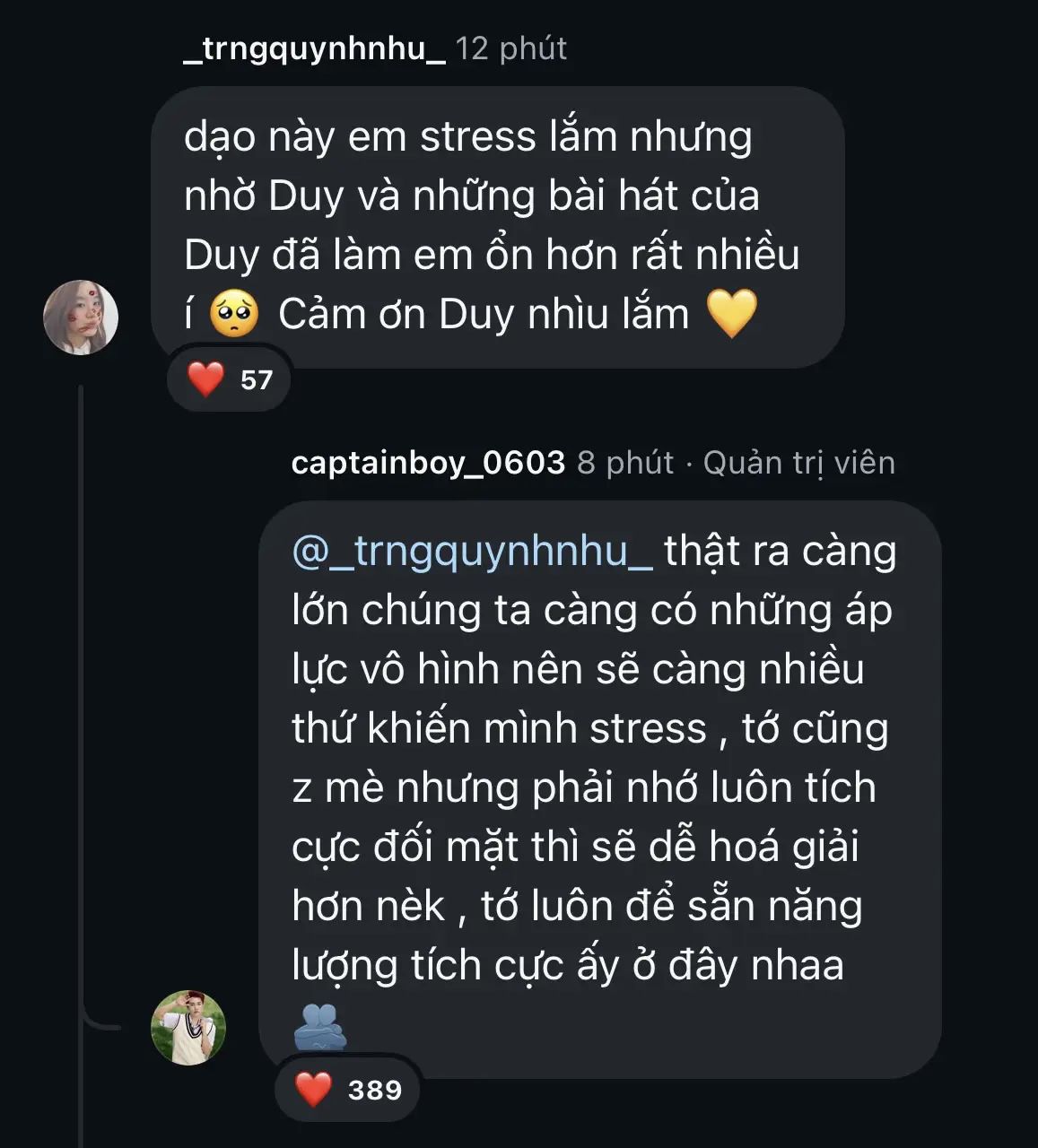Image resolution: width=1038 pixels, height=1148 pixels.
Task: Click the 8 phút timestamp
Action: click(x=625, y=462)
